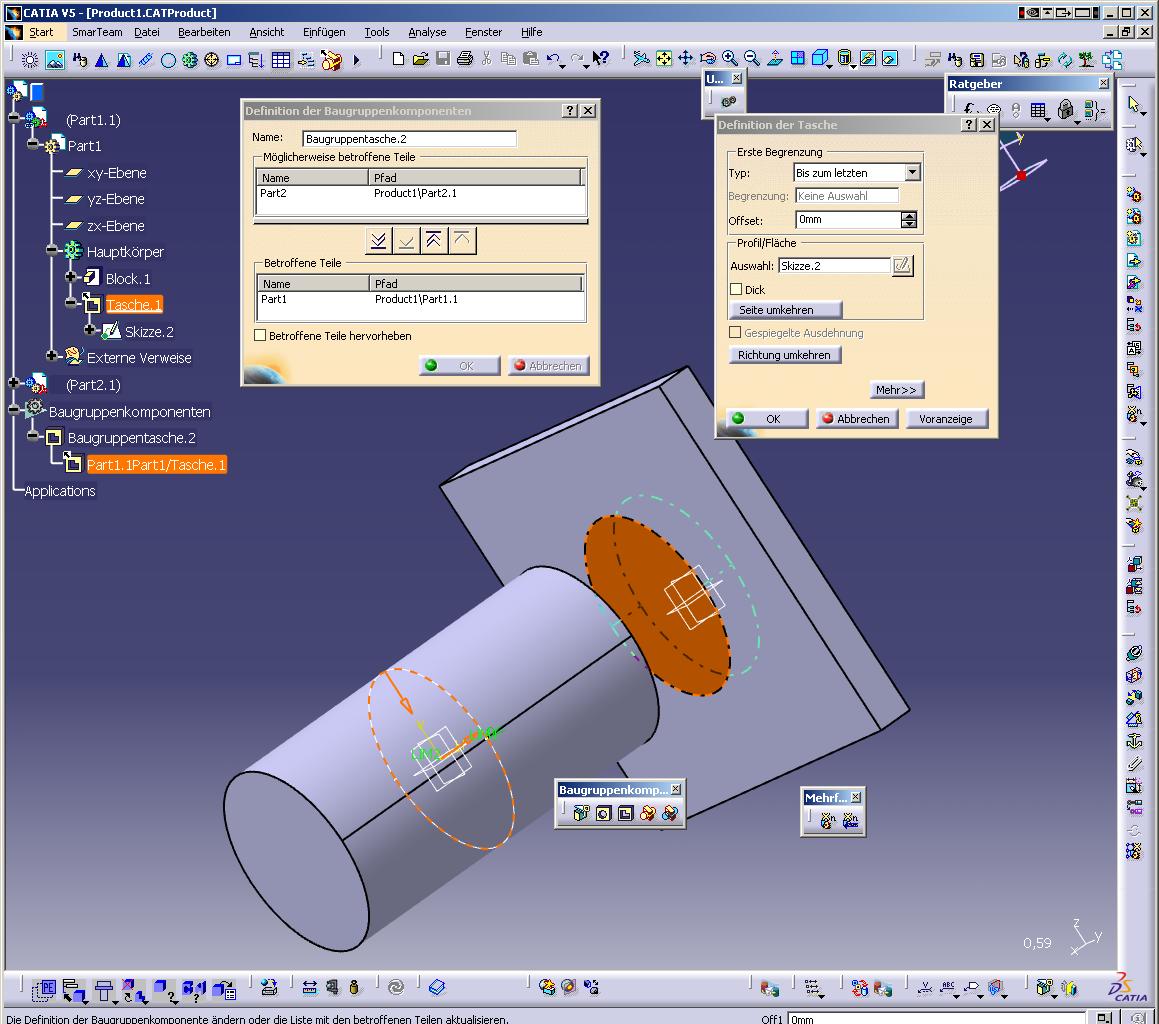Expand the (Part2.1) tree node
This screenshot has width=1159, height=1024.
13,382
